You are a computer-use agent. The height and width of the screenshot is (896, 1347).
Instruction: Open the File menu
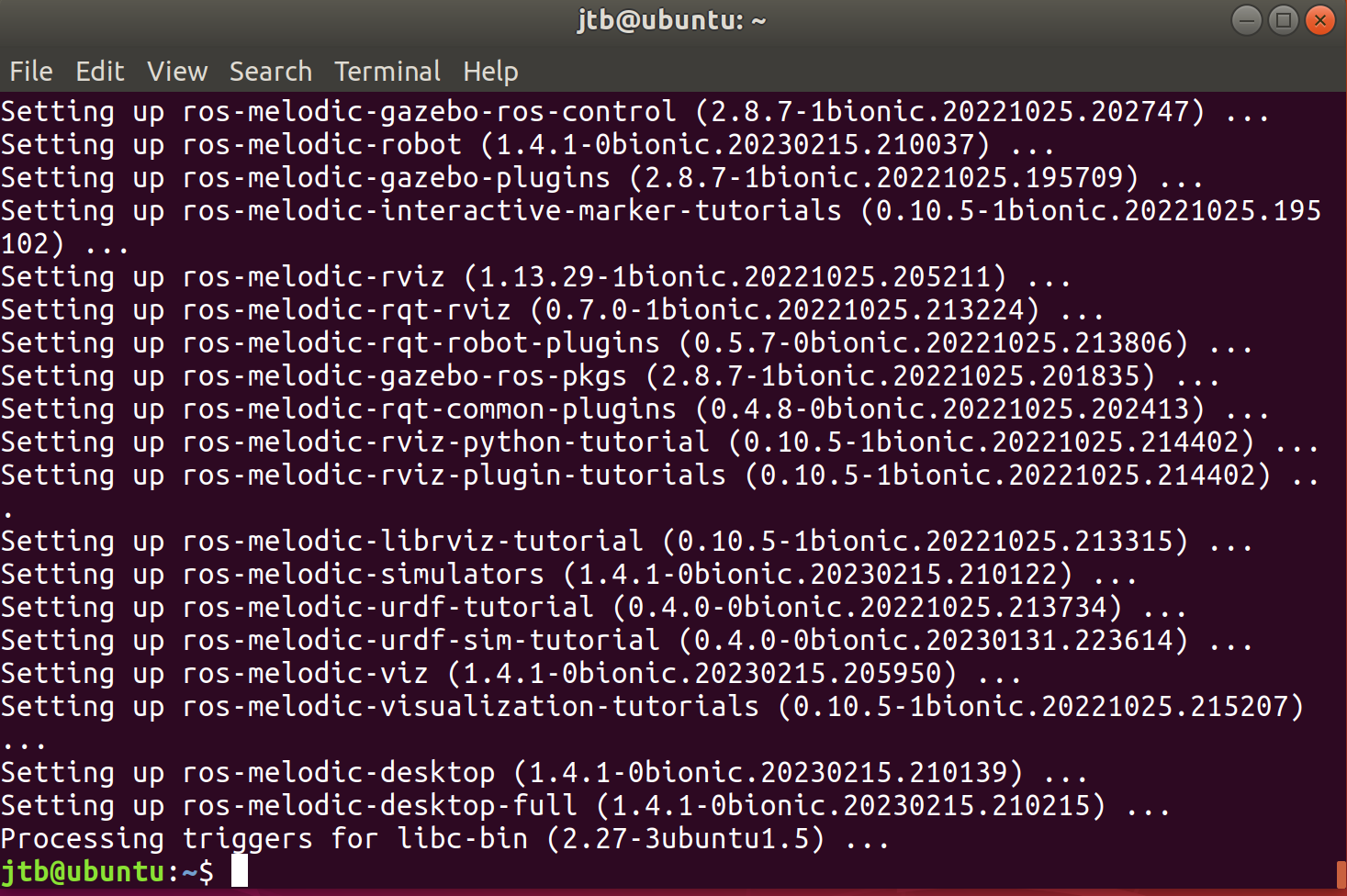click(x=30, y=71)
